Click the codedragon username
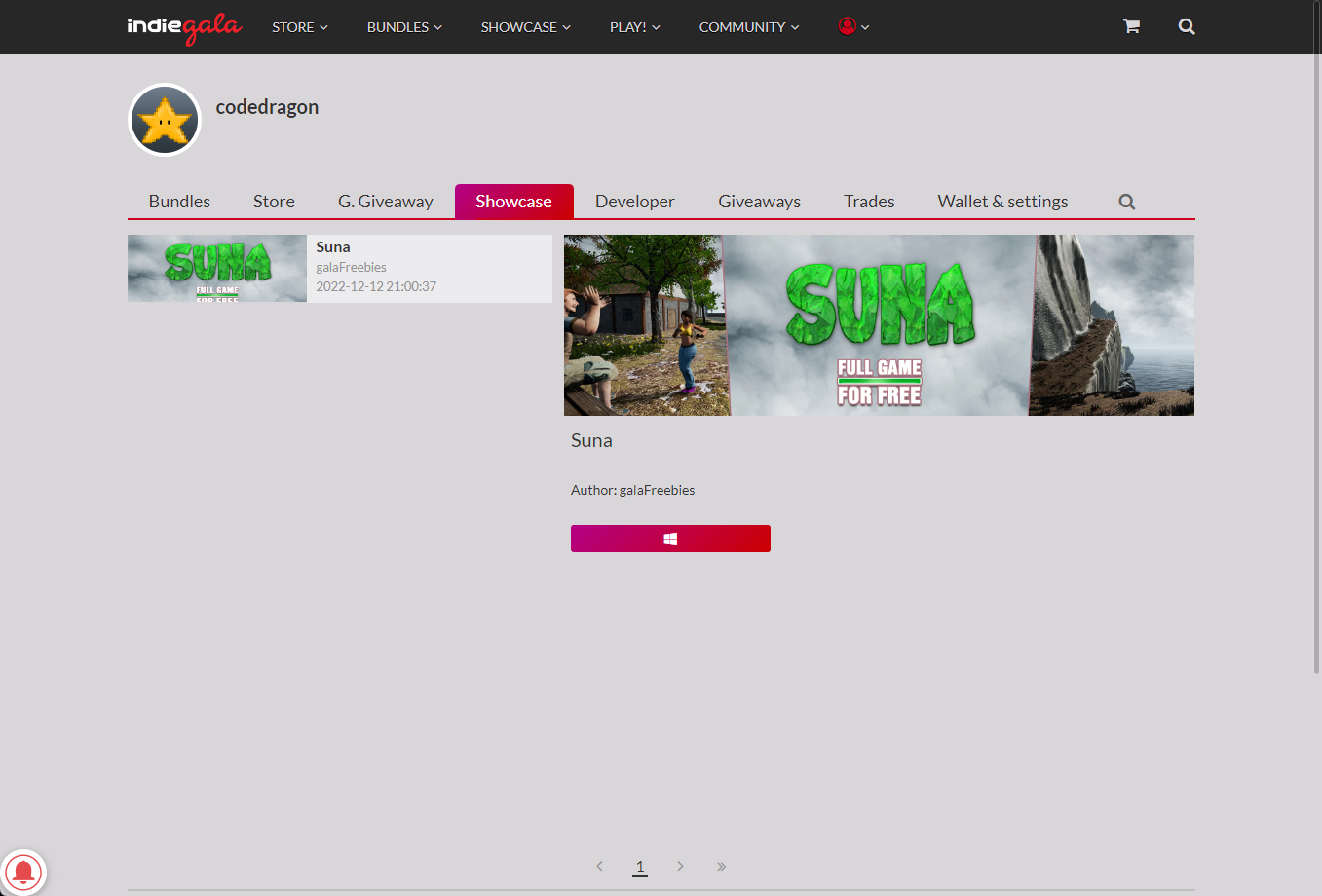1322x896 pixels. click(x=267, y=107)
